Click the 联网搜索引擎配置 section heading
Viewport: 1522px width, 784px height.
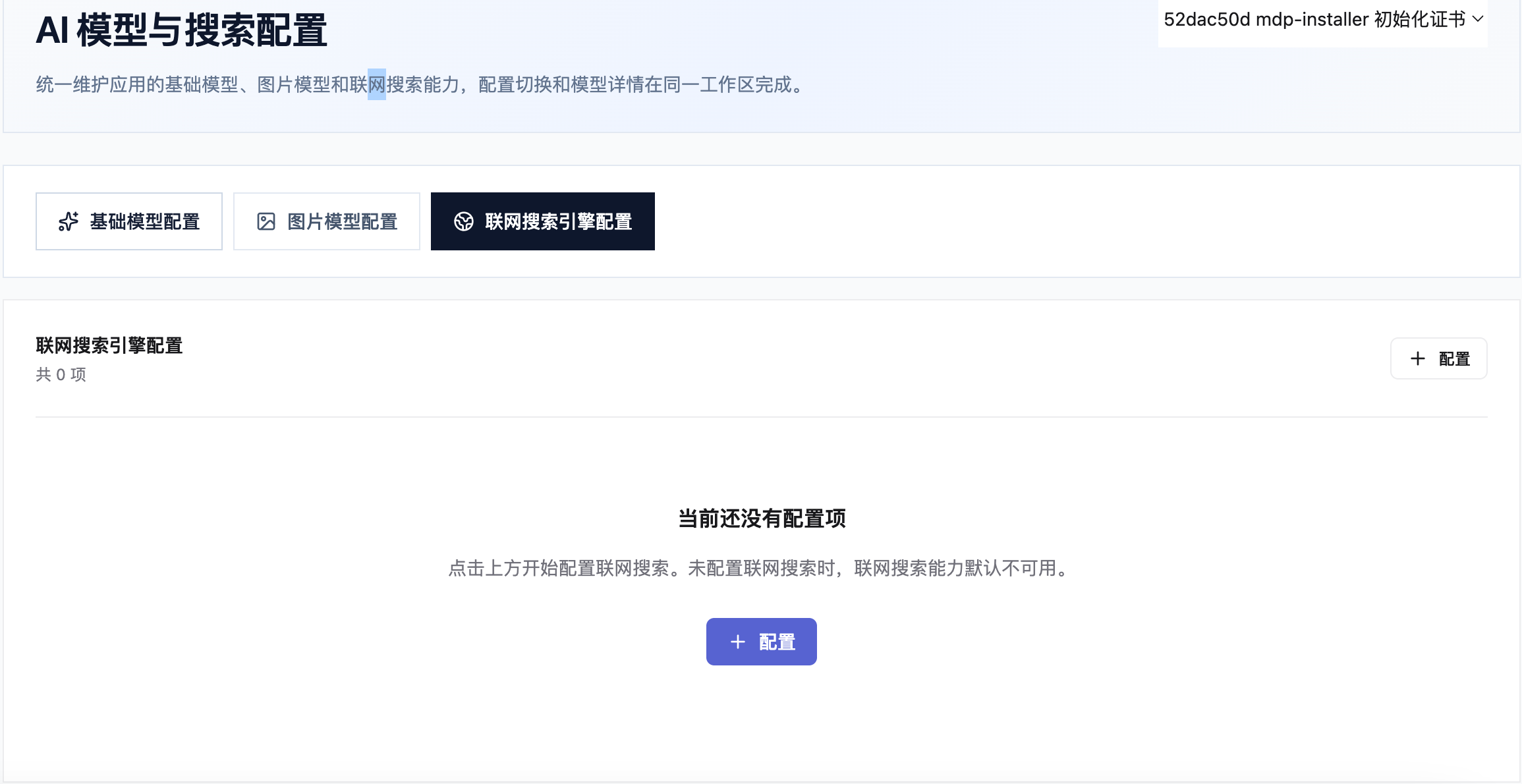[x=109, y=345]
